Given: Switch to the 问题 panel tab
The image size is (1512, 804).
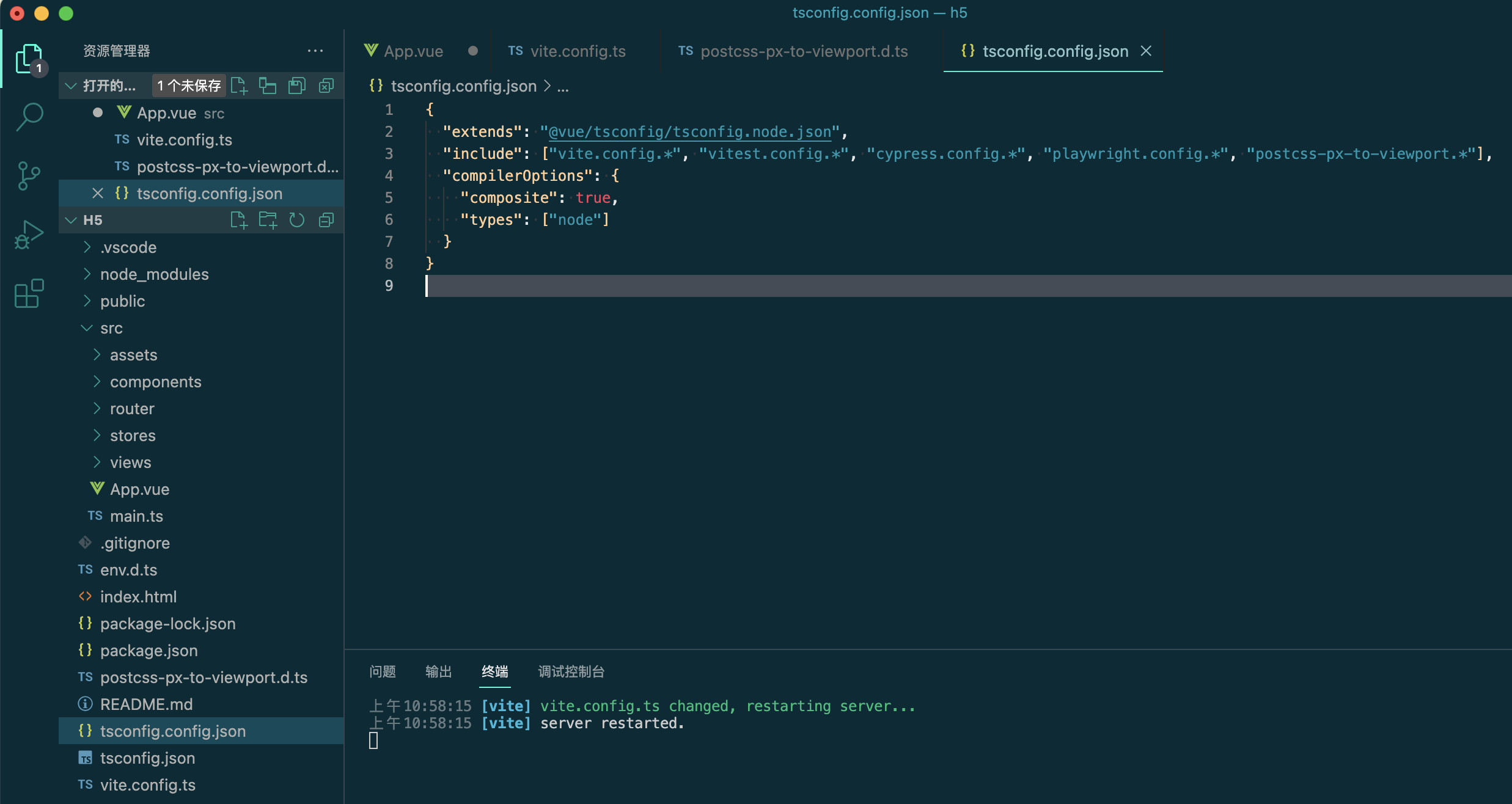Looking at the screenshot, I should (x=383, y=671).
